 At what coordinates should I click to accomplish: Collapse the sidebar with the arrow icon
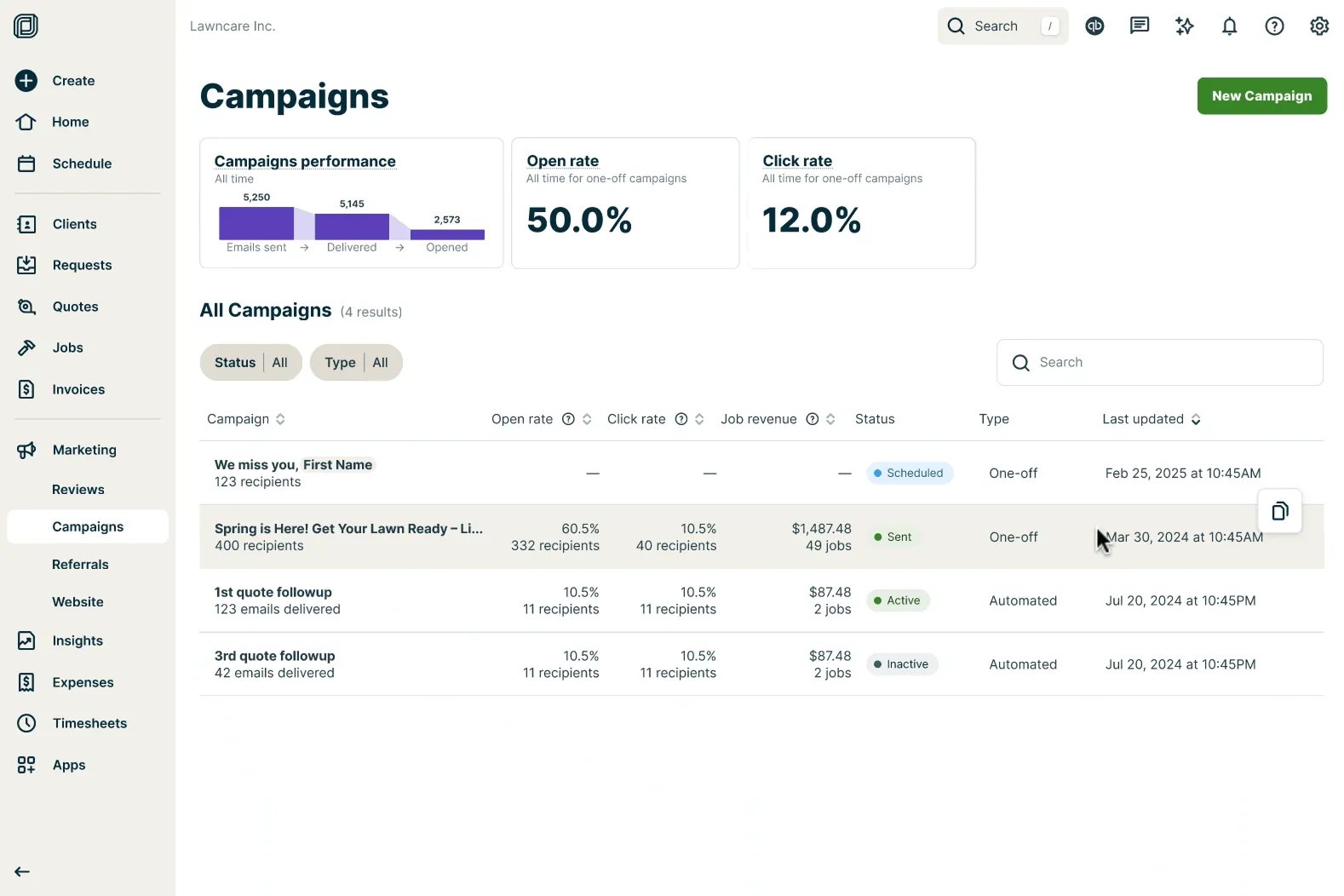[22, 871]
